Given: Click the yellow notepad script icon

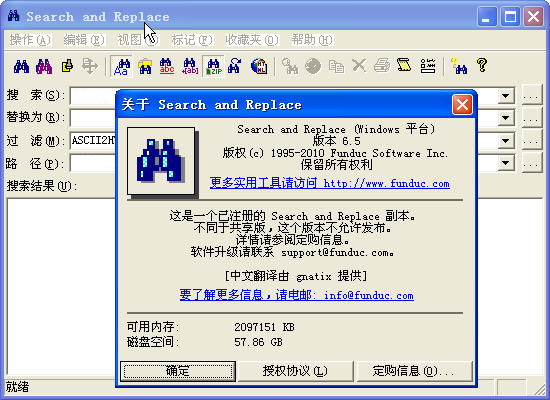Looking at the screenshot, I should (x=404, y=65).
